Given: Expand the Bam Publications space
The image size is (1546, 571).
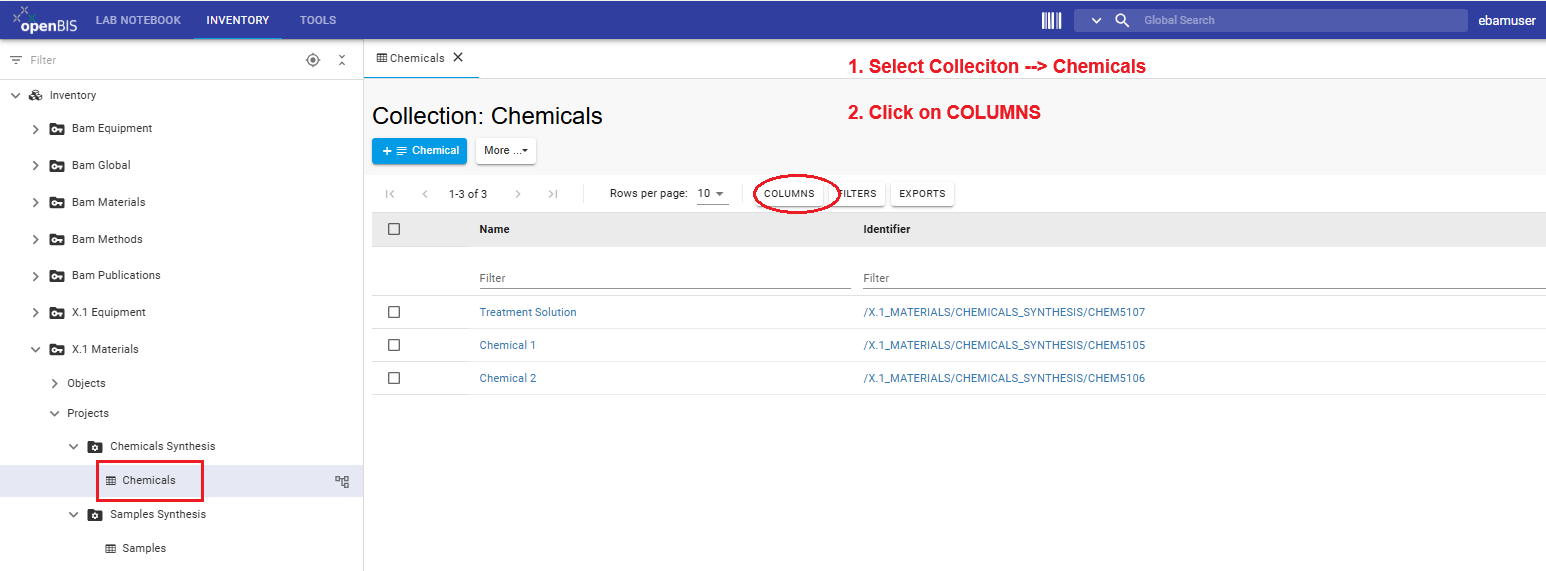Looking at the screenshot, I should (36, 275).
